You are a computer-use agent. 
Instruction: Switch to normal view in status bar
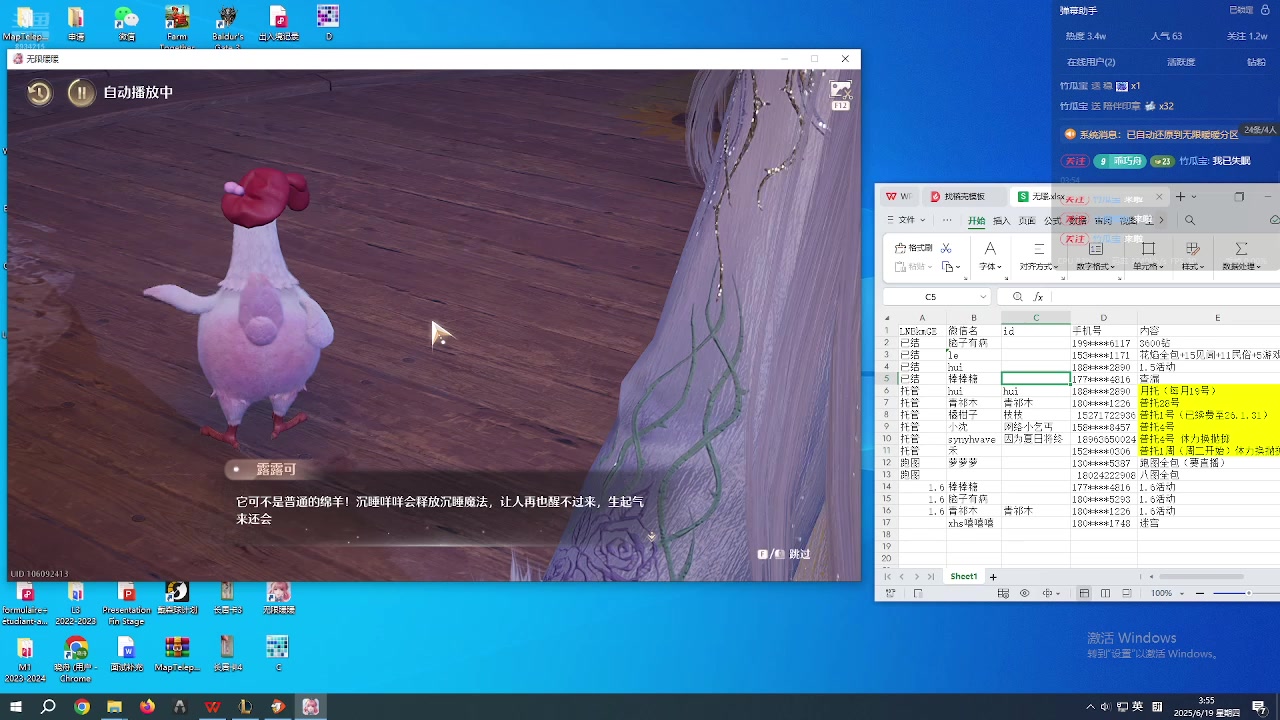(1084, 593)
